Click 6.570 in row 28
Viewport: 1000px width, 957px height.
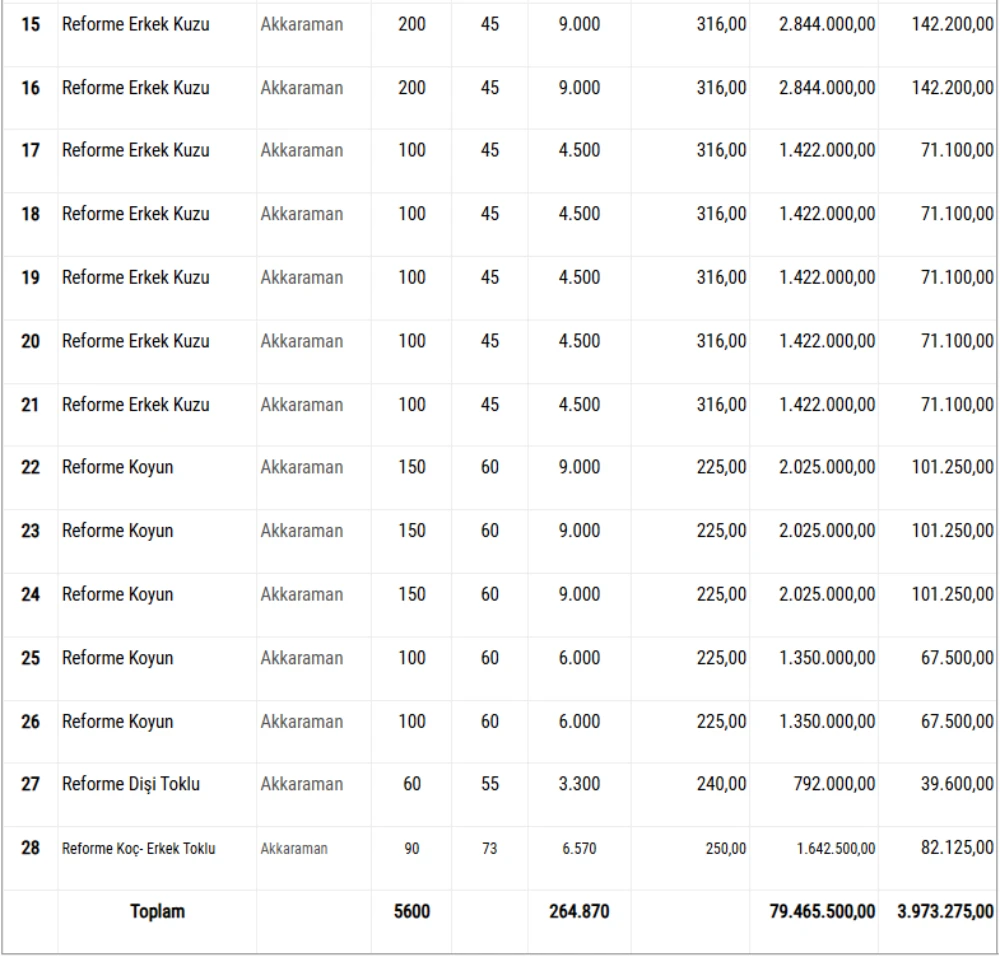(579, 849)
